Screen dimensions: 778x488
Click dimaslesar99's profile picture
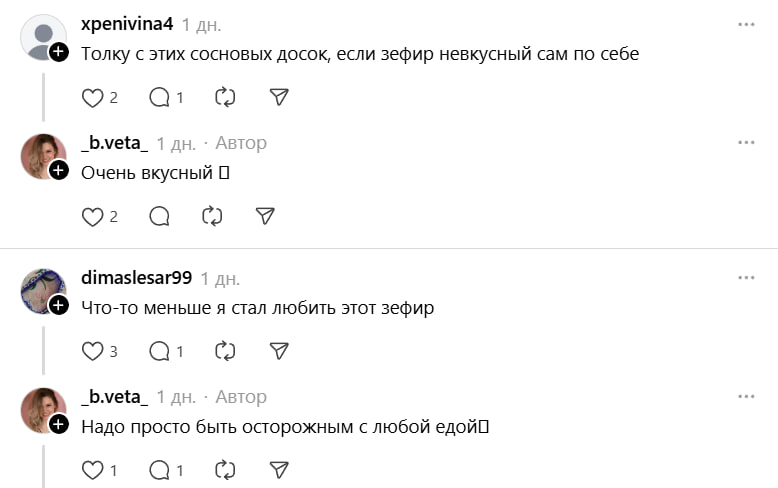[43, 291]
